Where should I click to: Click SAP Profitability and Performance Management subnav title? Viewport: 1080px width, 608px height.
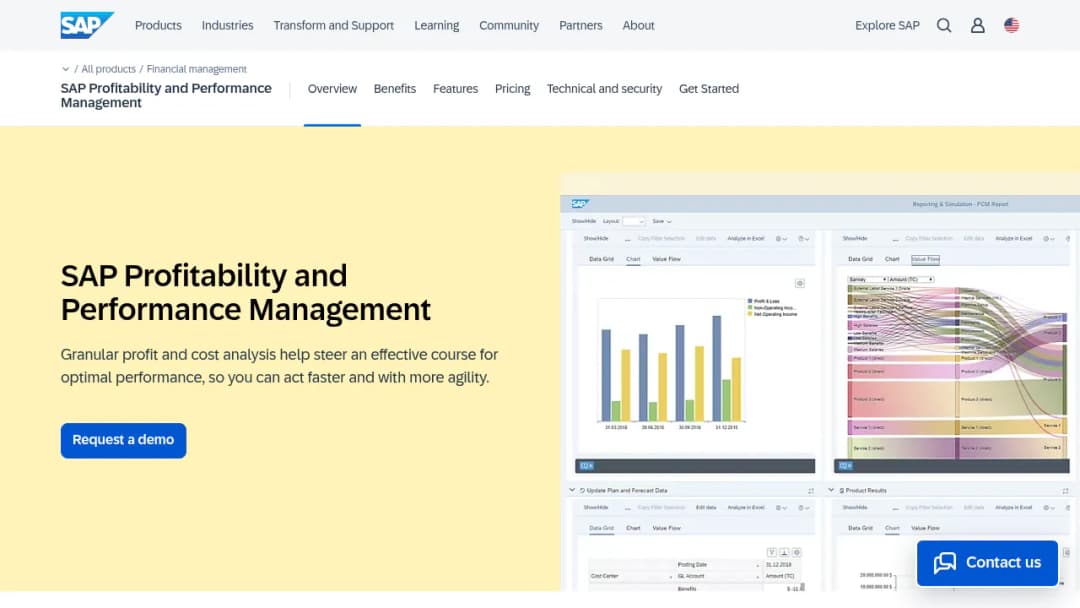click(x=166, y=95)
